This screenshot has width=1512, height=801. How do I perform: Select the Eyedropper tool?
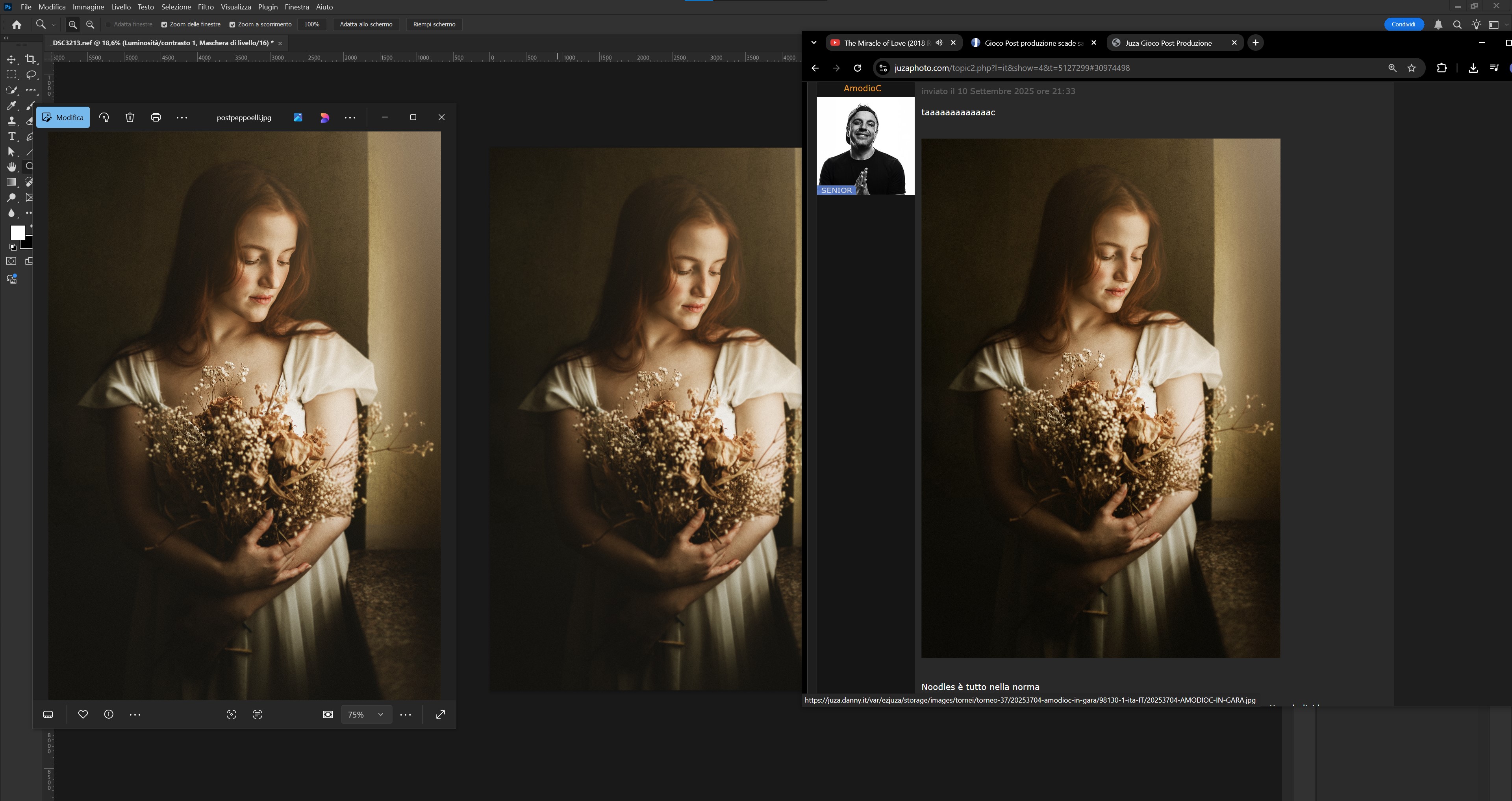point(11,105)
